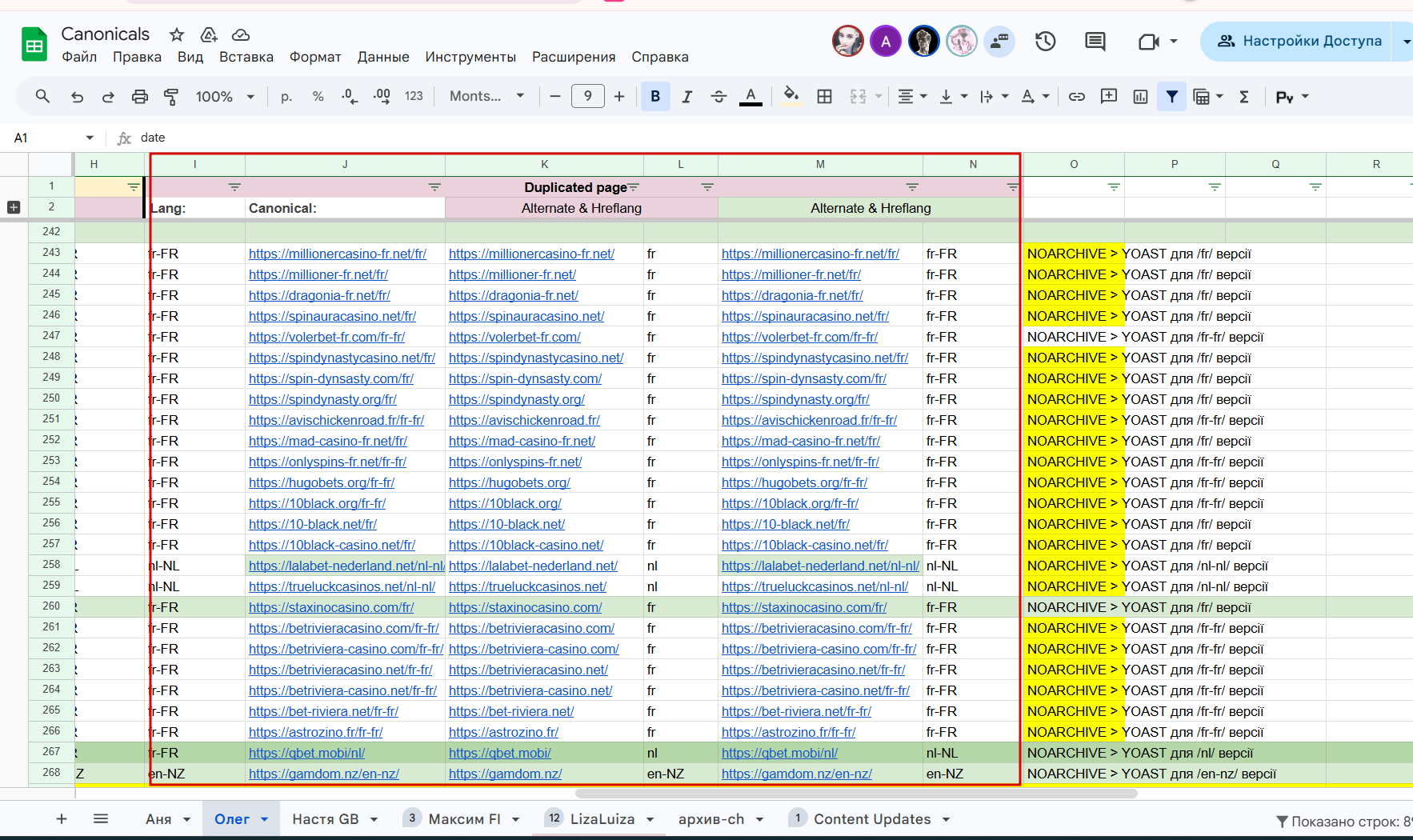Click the insert chart icon
This screenshot has width=1413, height=840.
[1140, 97]
